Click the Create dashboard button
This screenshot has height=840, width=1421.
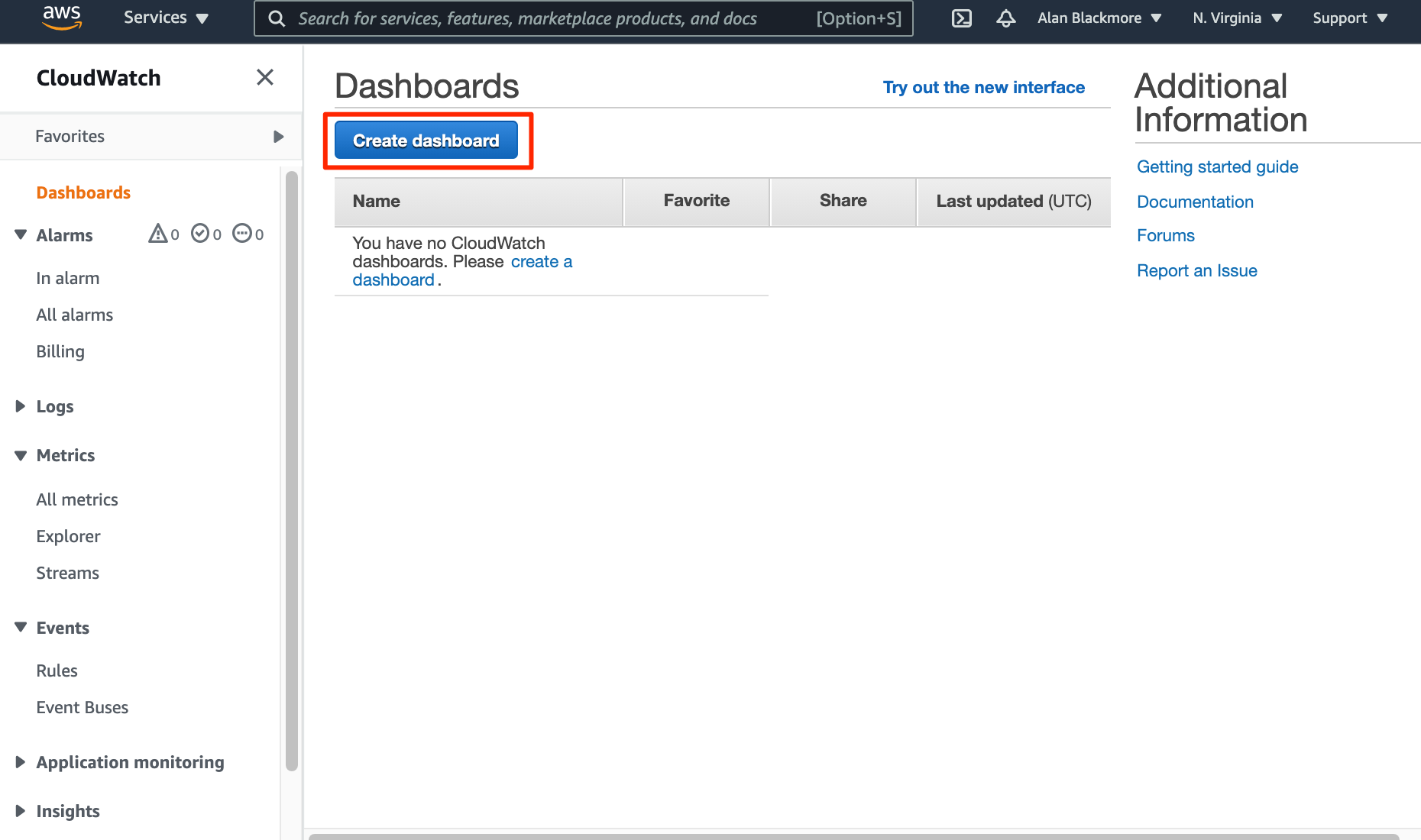pos(426,140)
